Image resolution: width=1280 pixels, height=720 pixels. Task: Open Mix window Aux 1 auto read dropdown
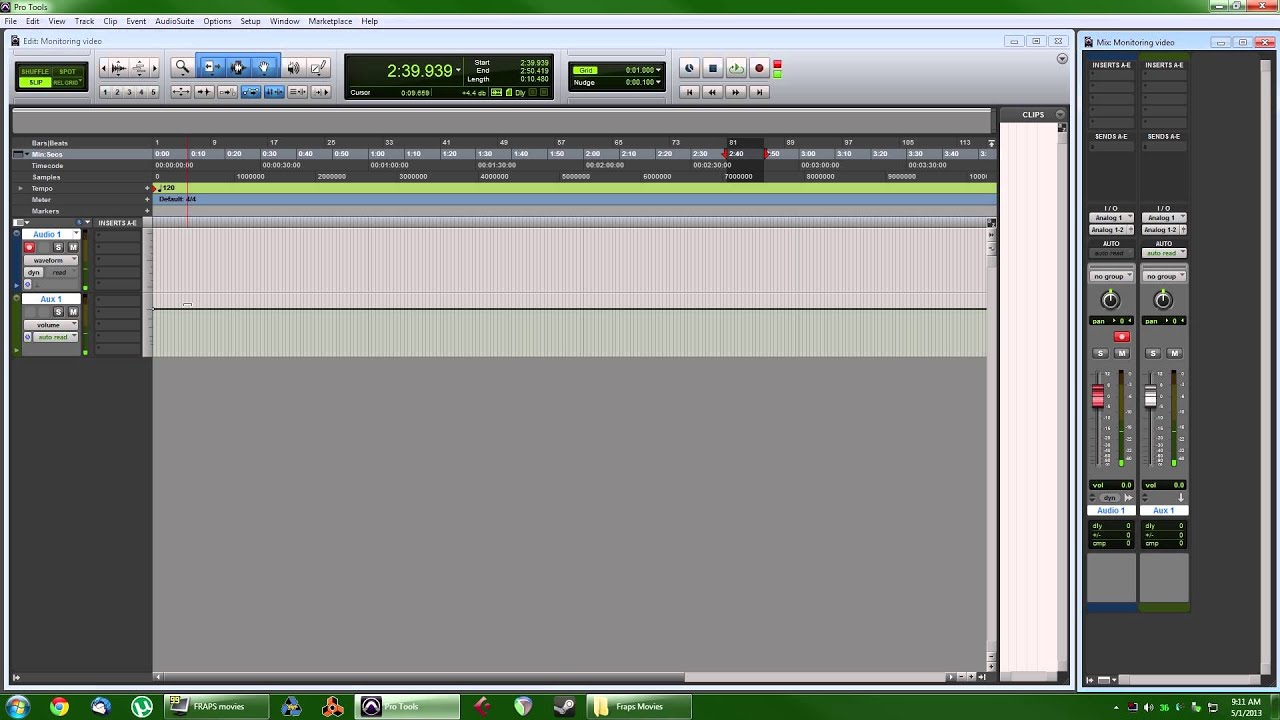pos(1164,253)
